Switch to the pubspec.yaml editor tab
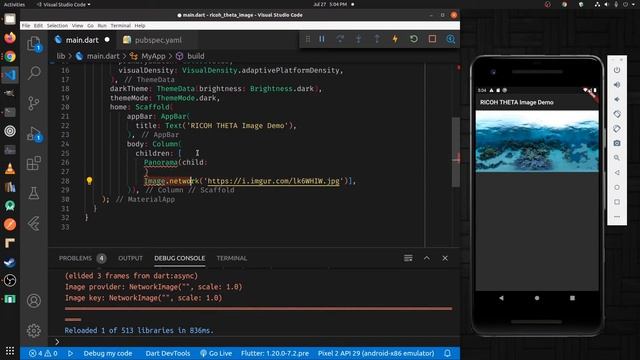The image size is (640, 360). (158, 40)
